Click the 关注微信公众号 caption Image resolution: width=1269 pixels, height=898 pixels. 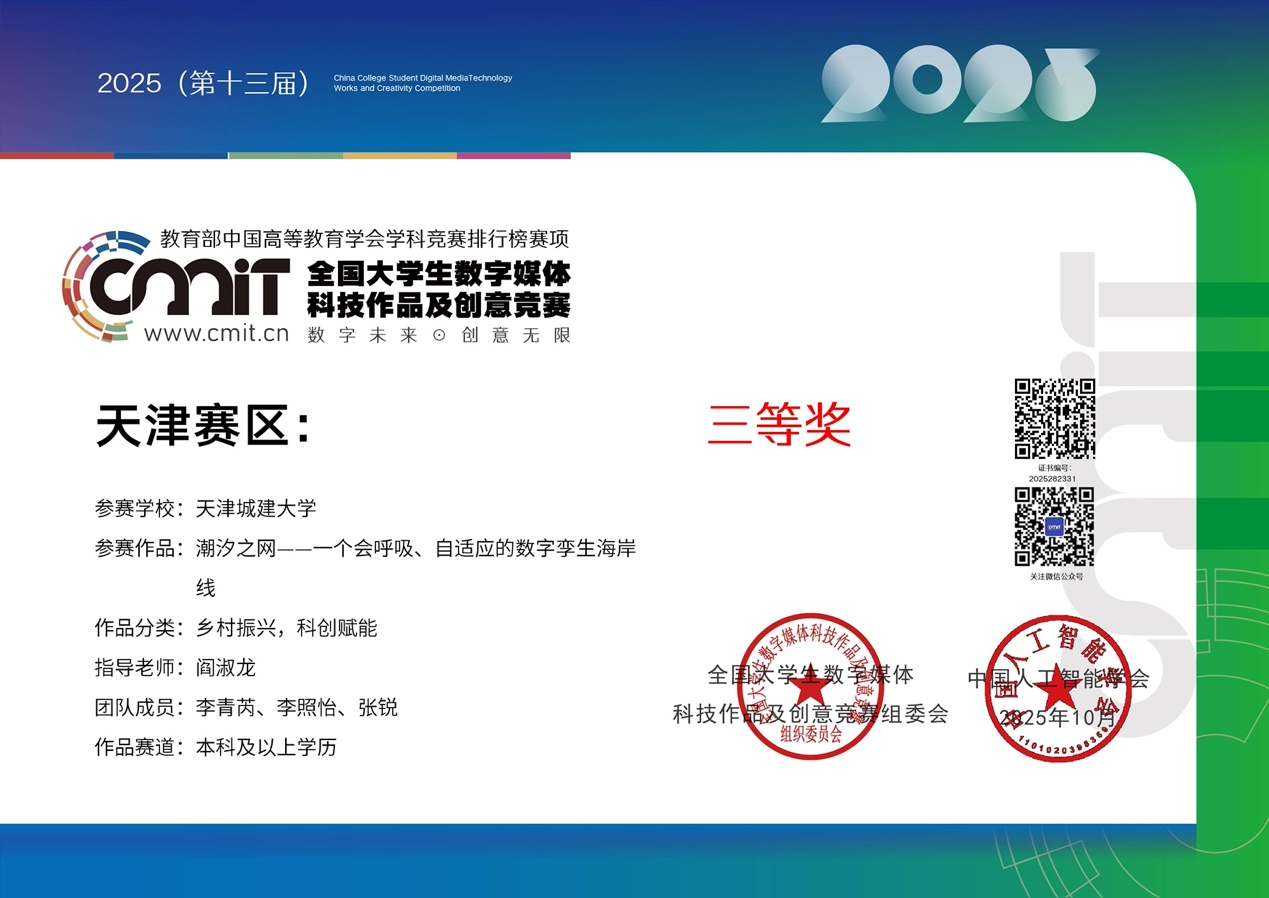(x=1056, y=577)
